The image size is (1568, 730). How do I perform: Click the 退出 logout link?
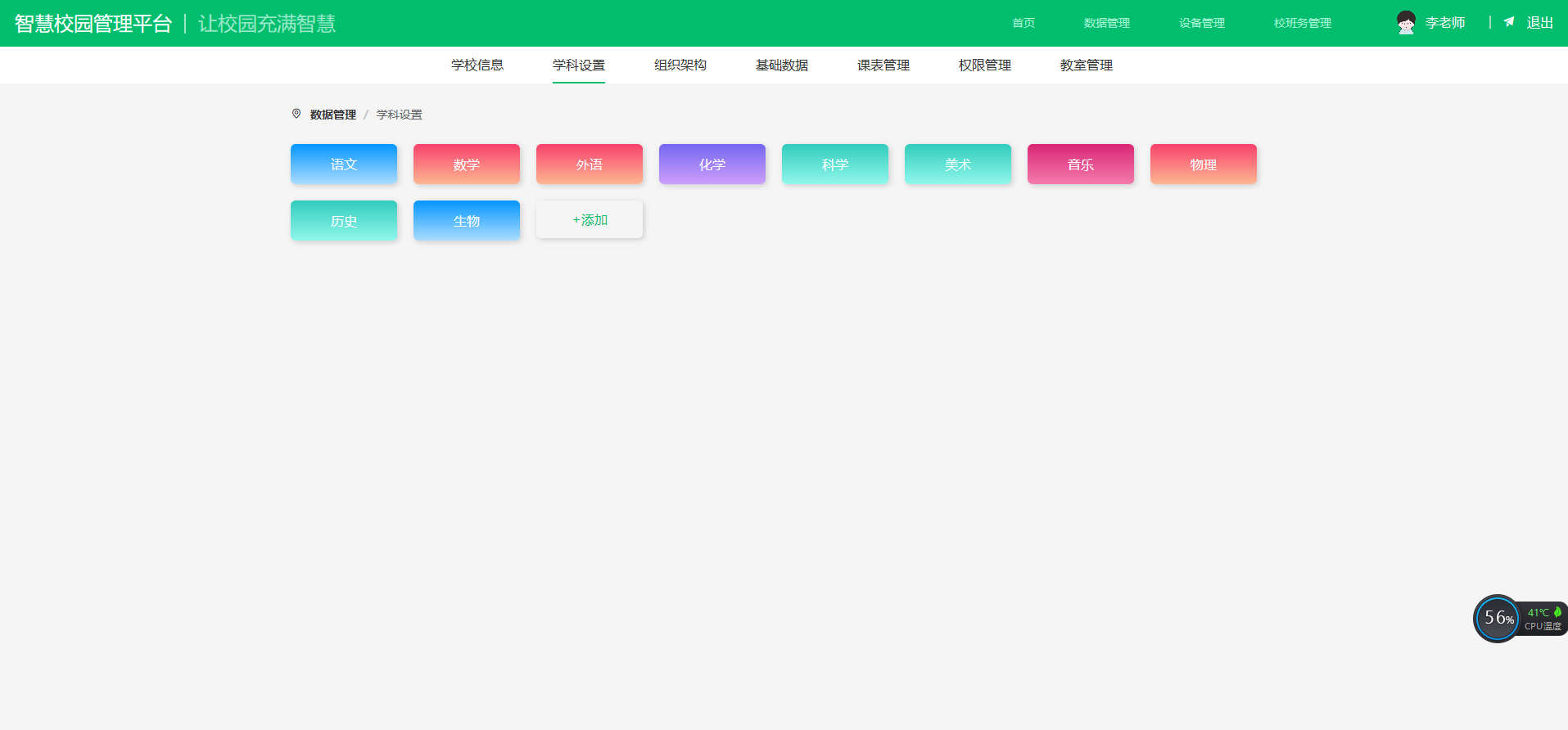click(1539, 23)
